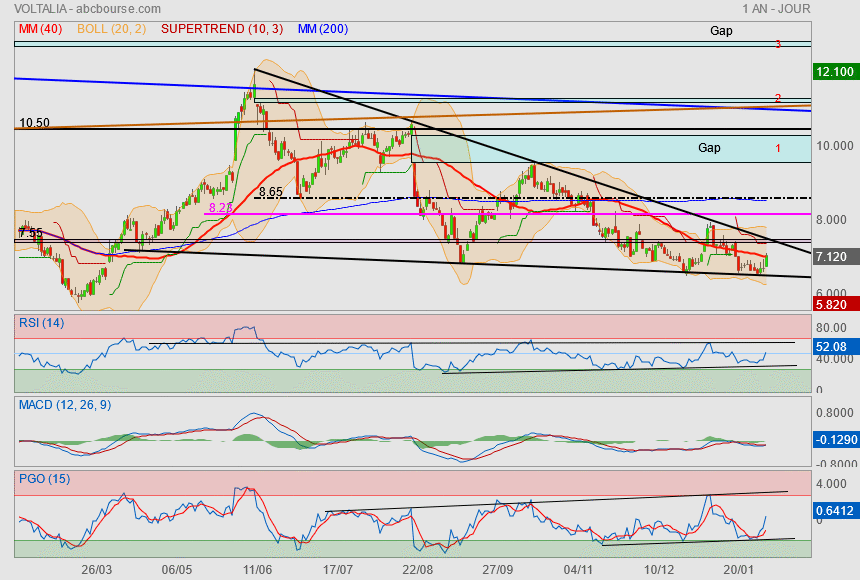Click the 22/08 date axis label
Image resolution: width=860 pixels, height=580 pixels.
tap(417, 570)
